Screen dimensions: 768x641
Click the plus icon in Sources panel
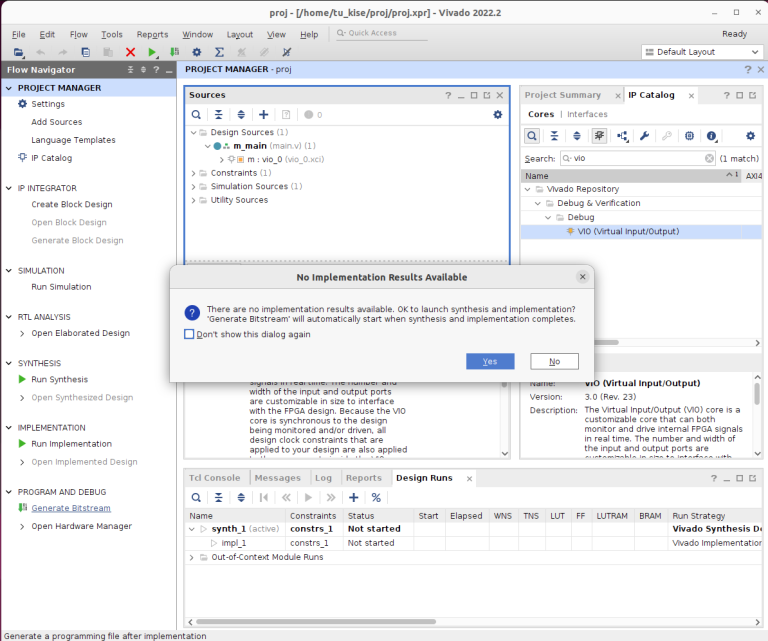click(263, 115)
